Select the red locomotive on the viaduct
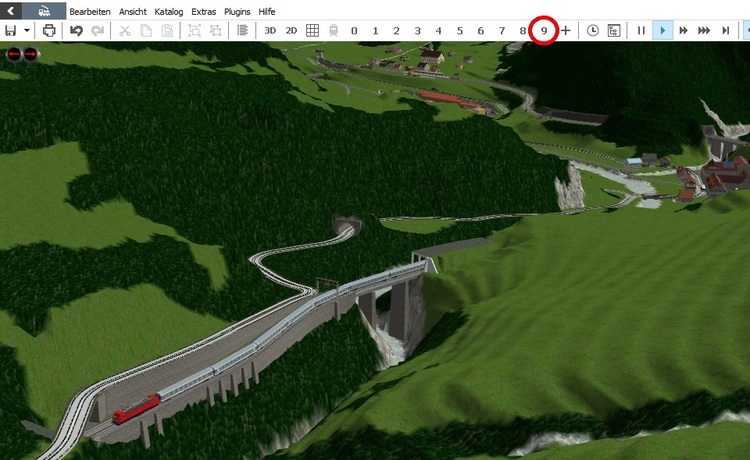Screen dimensions: 750x460 tap(136, 409)
